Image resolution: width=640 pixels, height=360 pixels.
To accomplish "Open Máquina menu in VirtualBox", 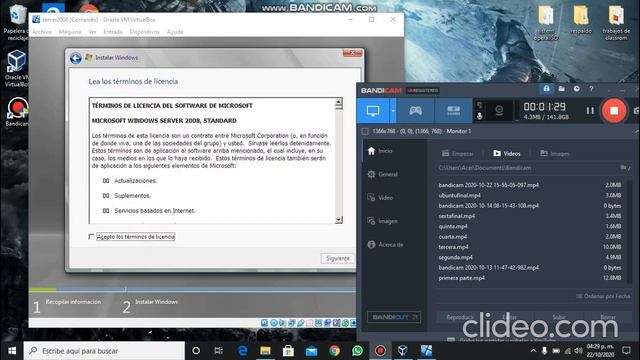I will pos(70,32).
